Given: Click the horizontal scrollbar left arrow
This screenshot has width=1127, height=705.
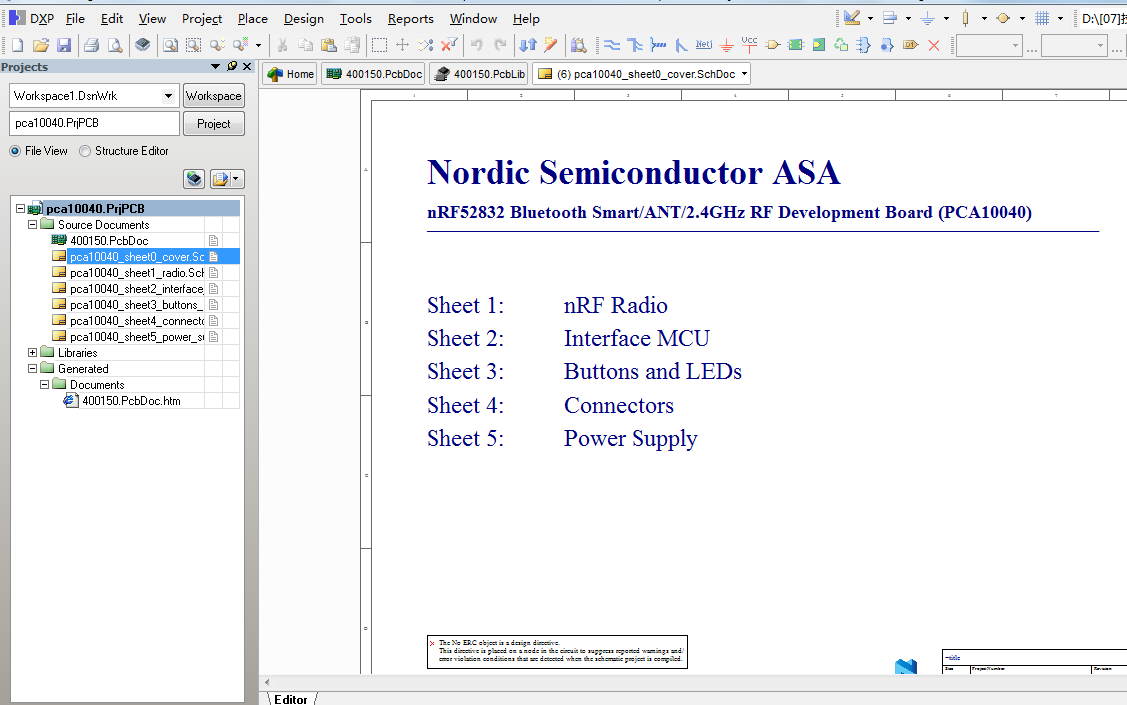Looking at the screenshot, I should point(267,682).
